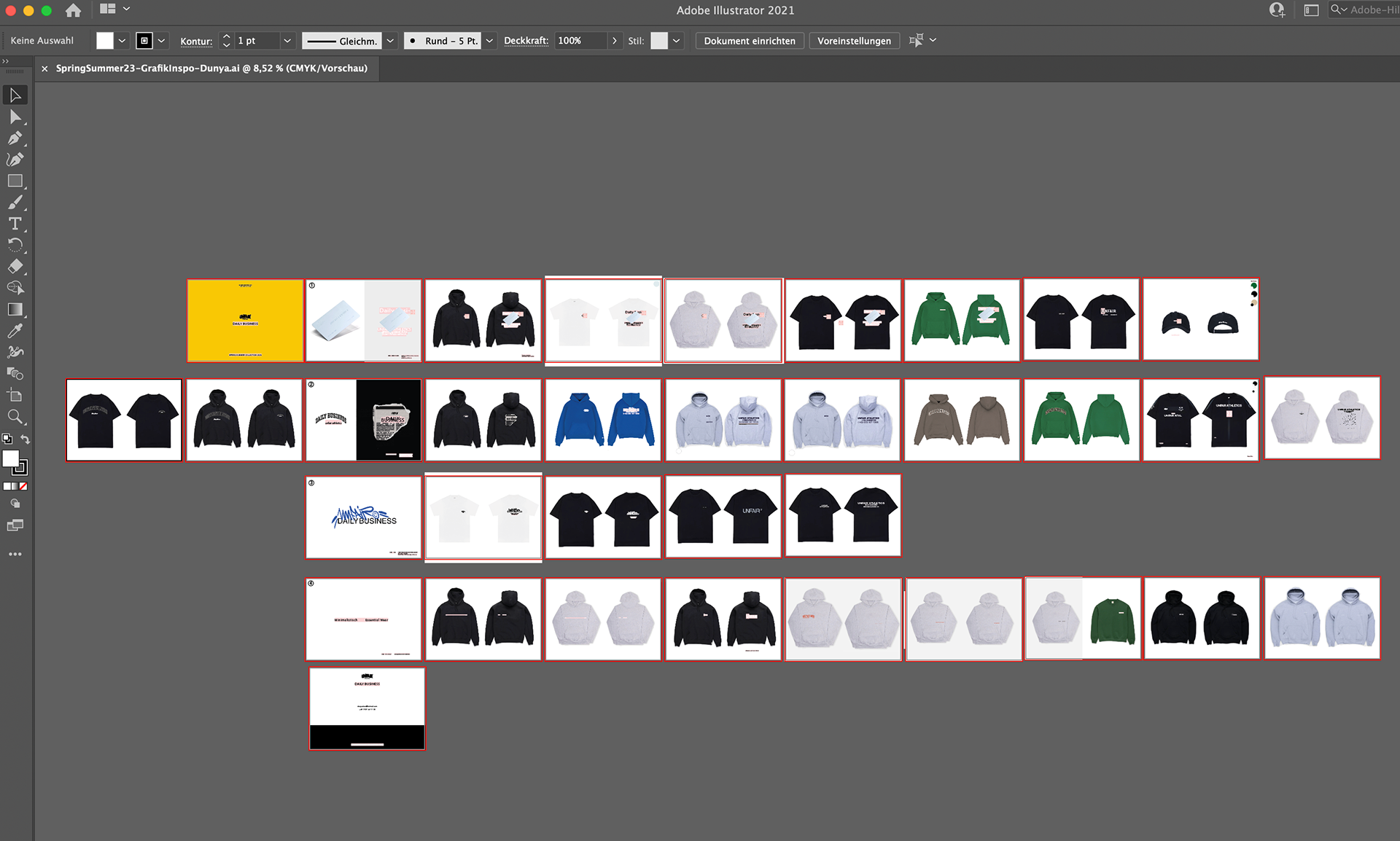Open the fill color dropdown in options bar
Screen dimensions: 1400x841
coord(122,41)
